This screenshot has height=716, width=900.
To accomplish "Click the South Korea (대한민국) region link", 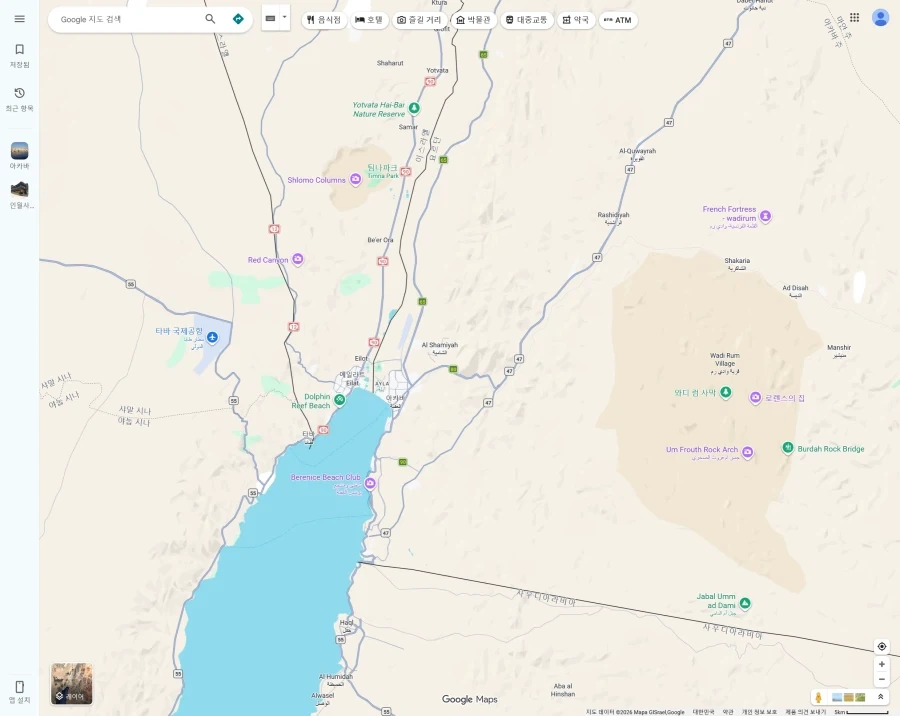I will coord(703,712).
